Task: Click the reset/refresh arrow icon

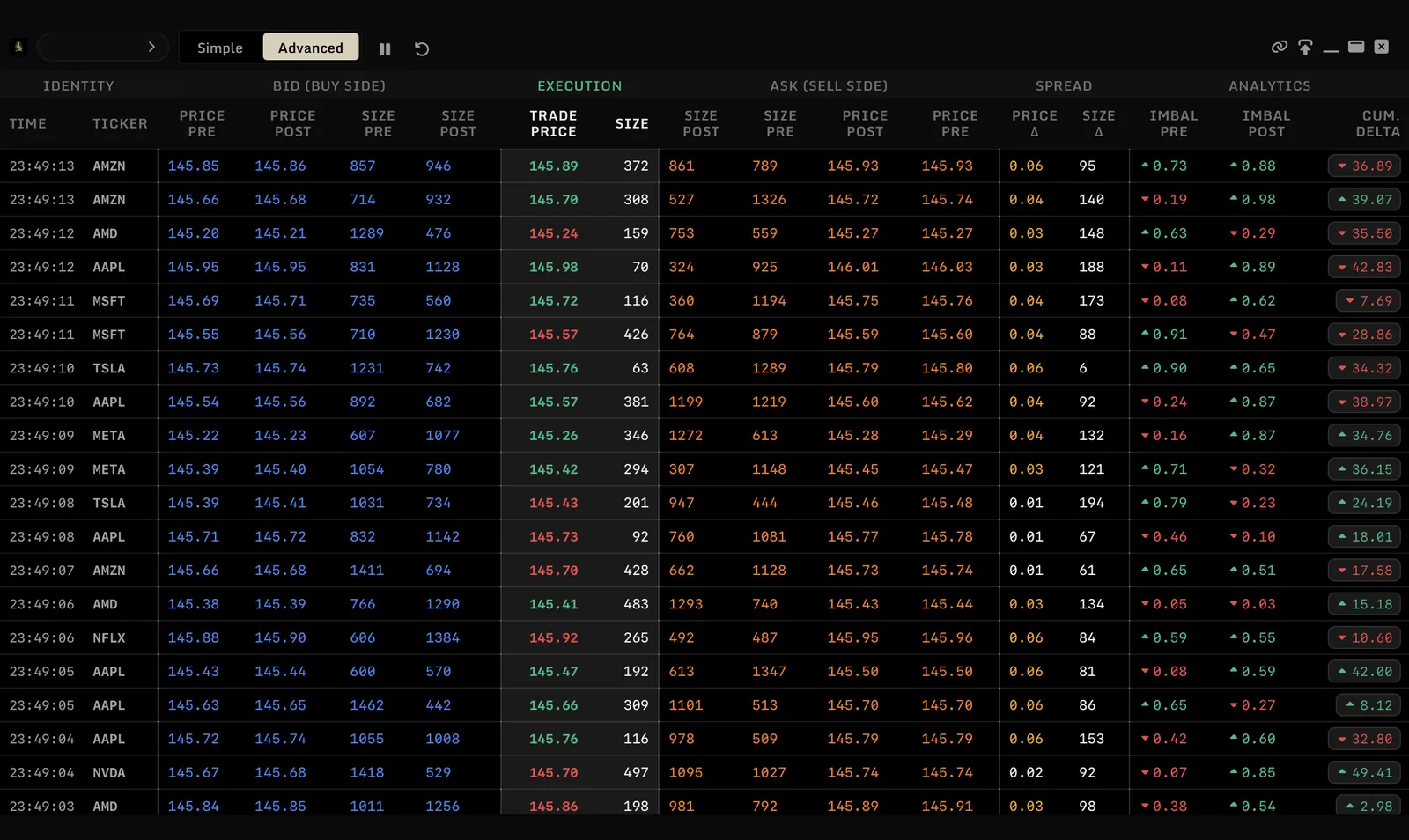Action: coord(422,49)
